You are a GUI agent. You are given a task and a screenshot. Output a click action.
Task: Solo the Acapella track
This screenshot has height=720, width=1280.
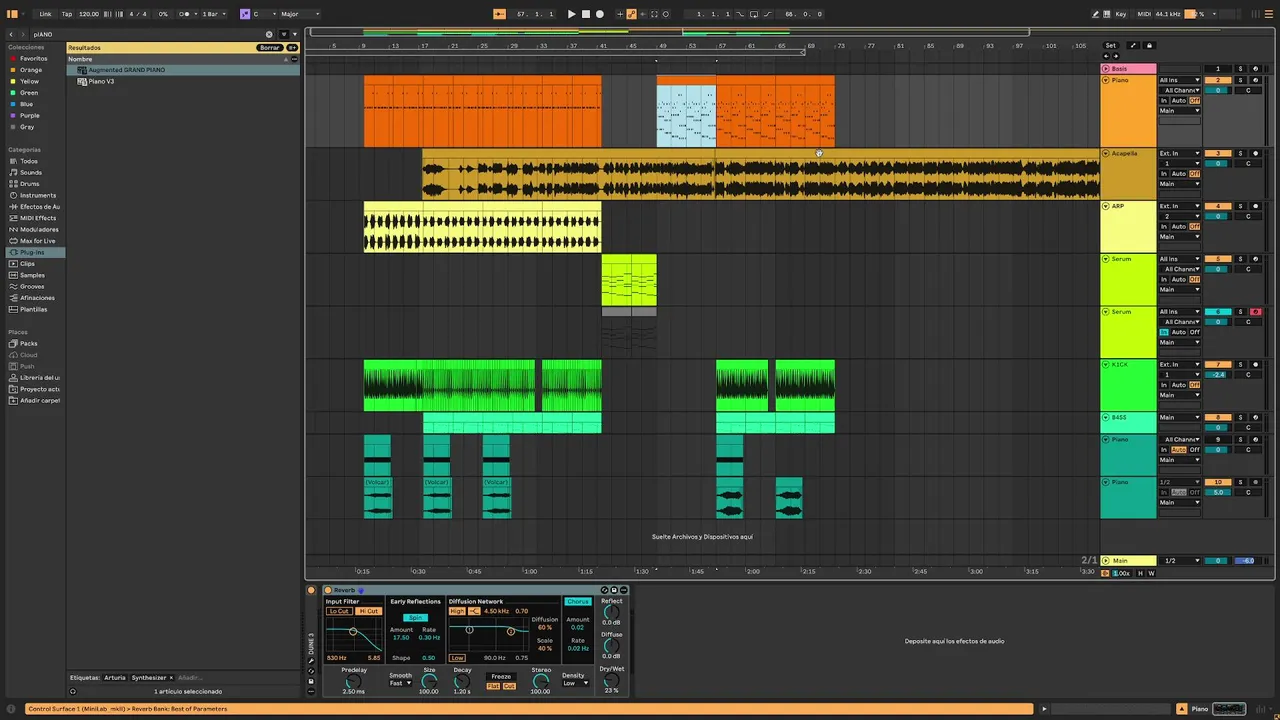click(x=1241, y=153)
